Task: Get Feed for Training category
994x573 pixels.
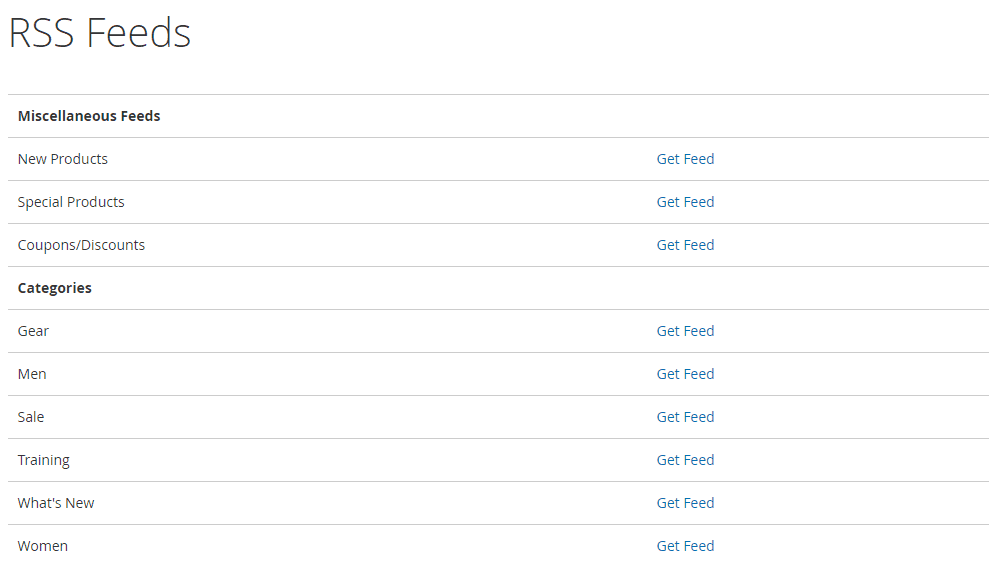Action: 685,461
